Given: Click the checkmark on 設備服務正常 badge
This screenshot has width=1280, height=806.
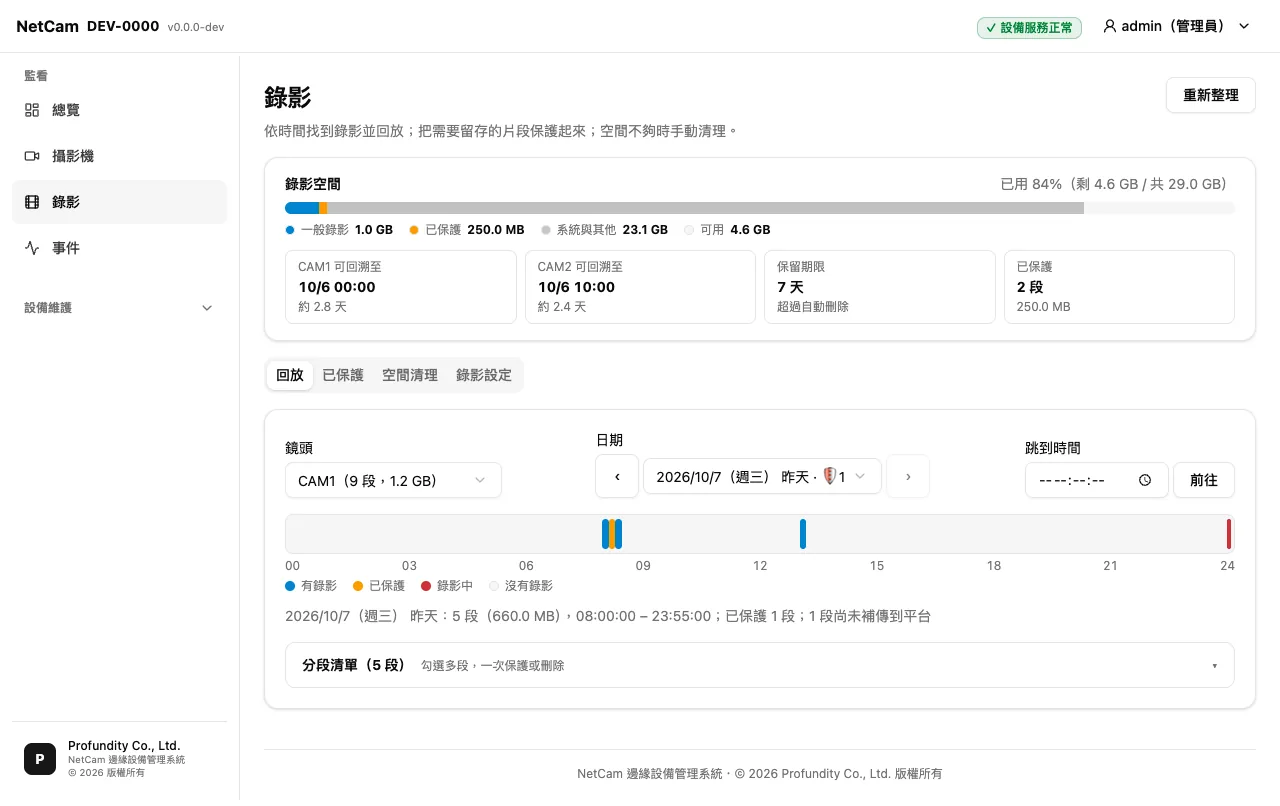Looking at the screenshot, I should coord(991,28).
